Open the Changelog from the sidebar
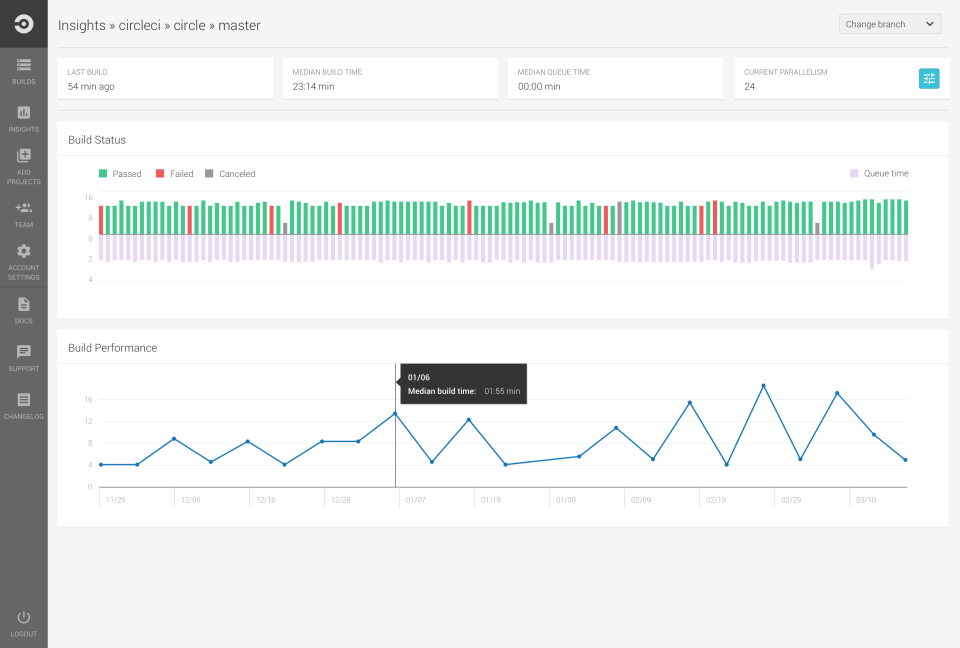Image resolution: width=960 pixels, height=648 pixels. [23, 404]
